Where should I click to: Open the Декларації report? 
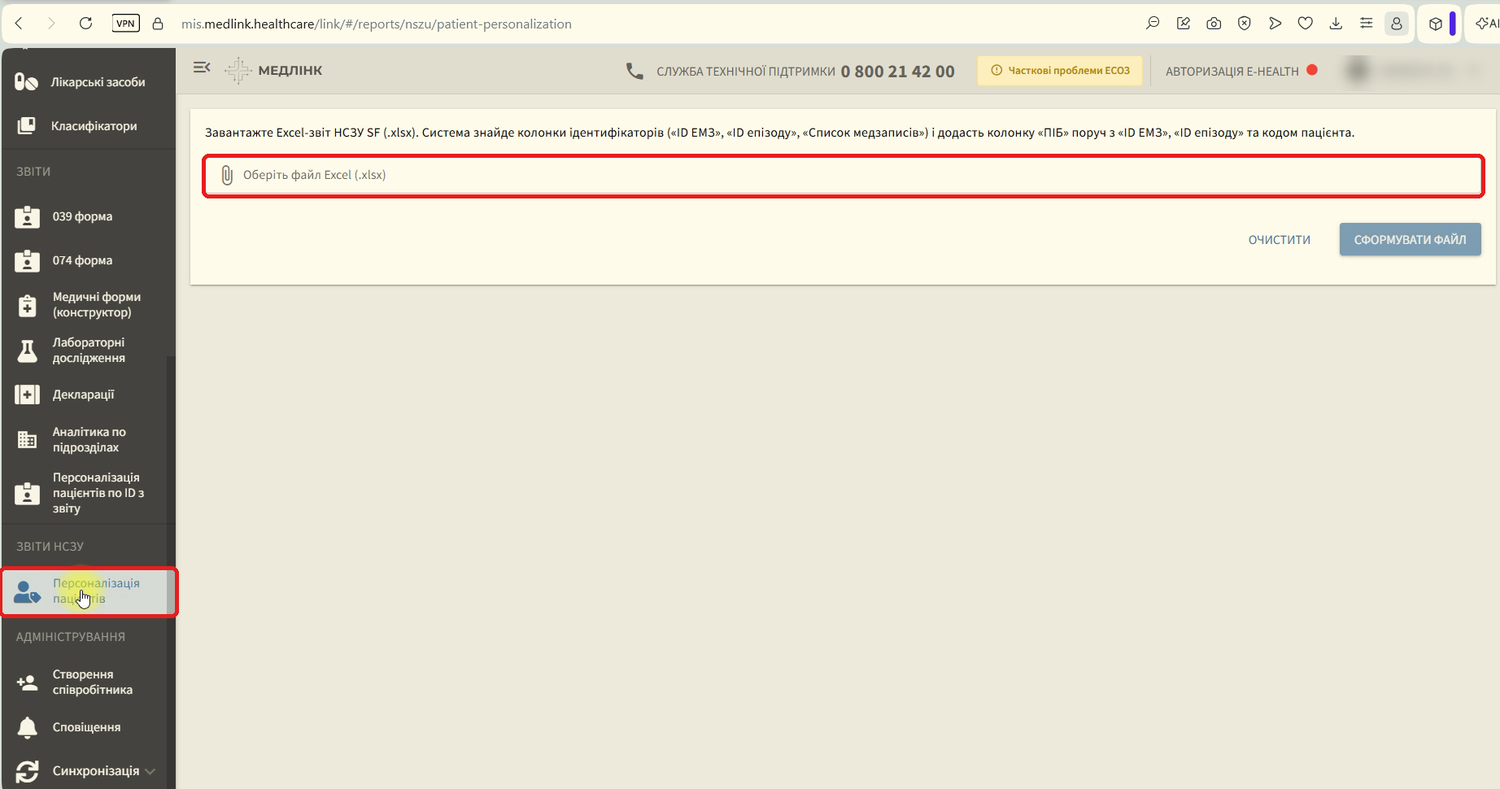click(88, 394)
